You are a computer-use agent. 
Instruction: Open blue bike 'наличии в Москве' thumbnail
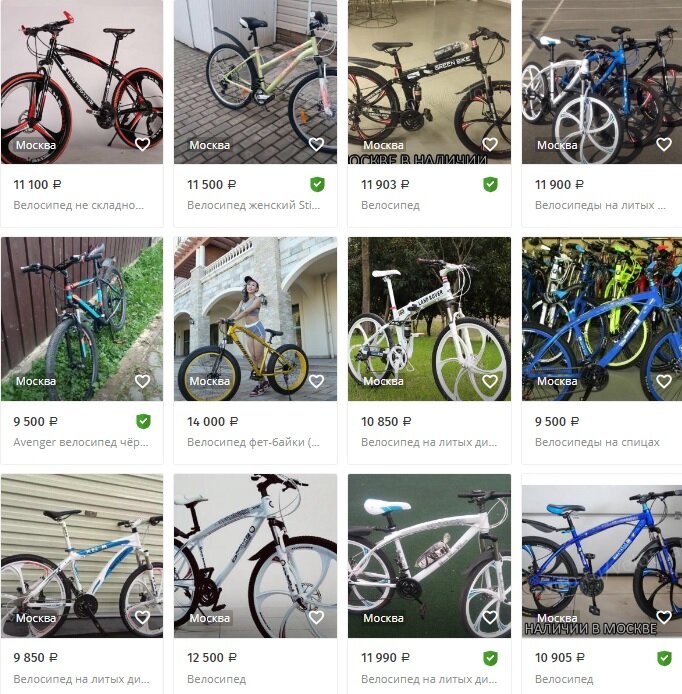pyautogui.click(x=602, y=561)
